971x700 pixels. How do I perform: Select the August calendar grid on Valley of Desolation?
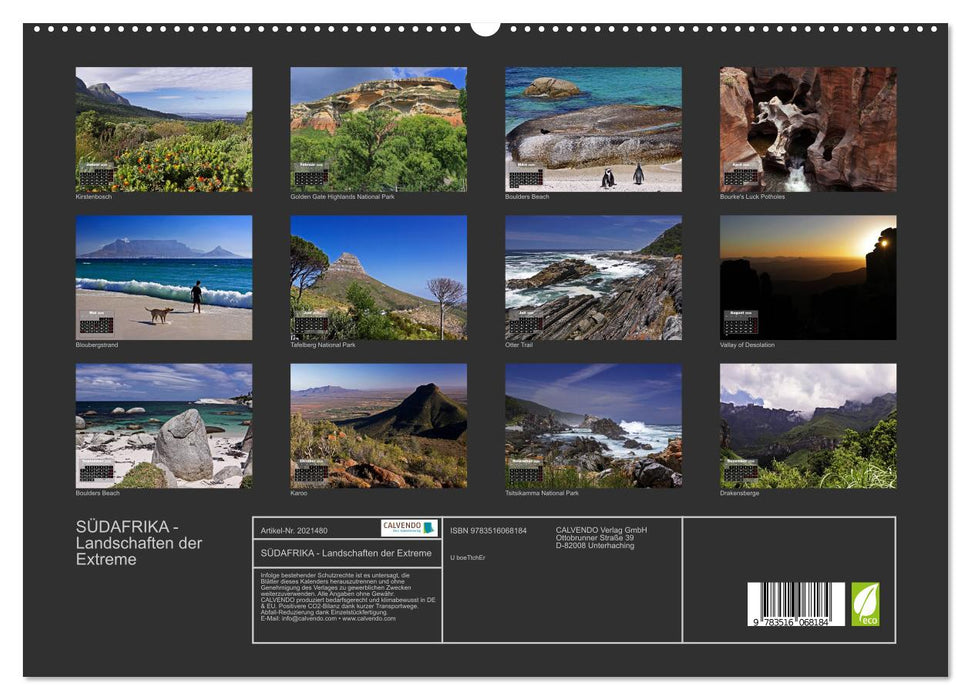[742, 322]
